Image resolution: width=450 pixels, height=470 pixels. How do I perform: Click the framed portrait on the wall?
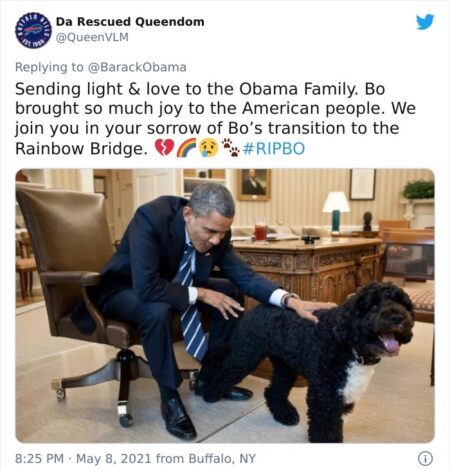coord(253,184)
